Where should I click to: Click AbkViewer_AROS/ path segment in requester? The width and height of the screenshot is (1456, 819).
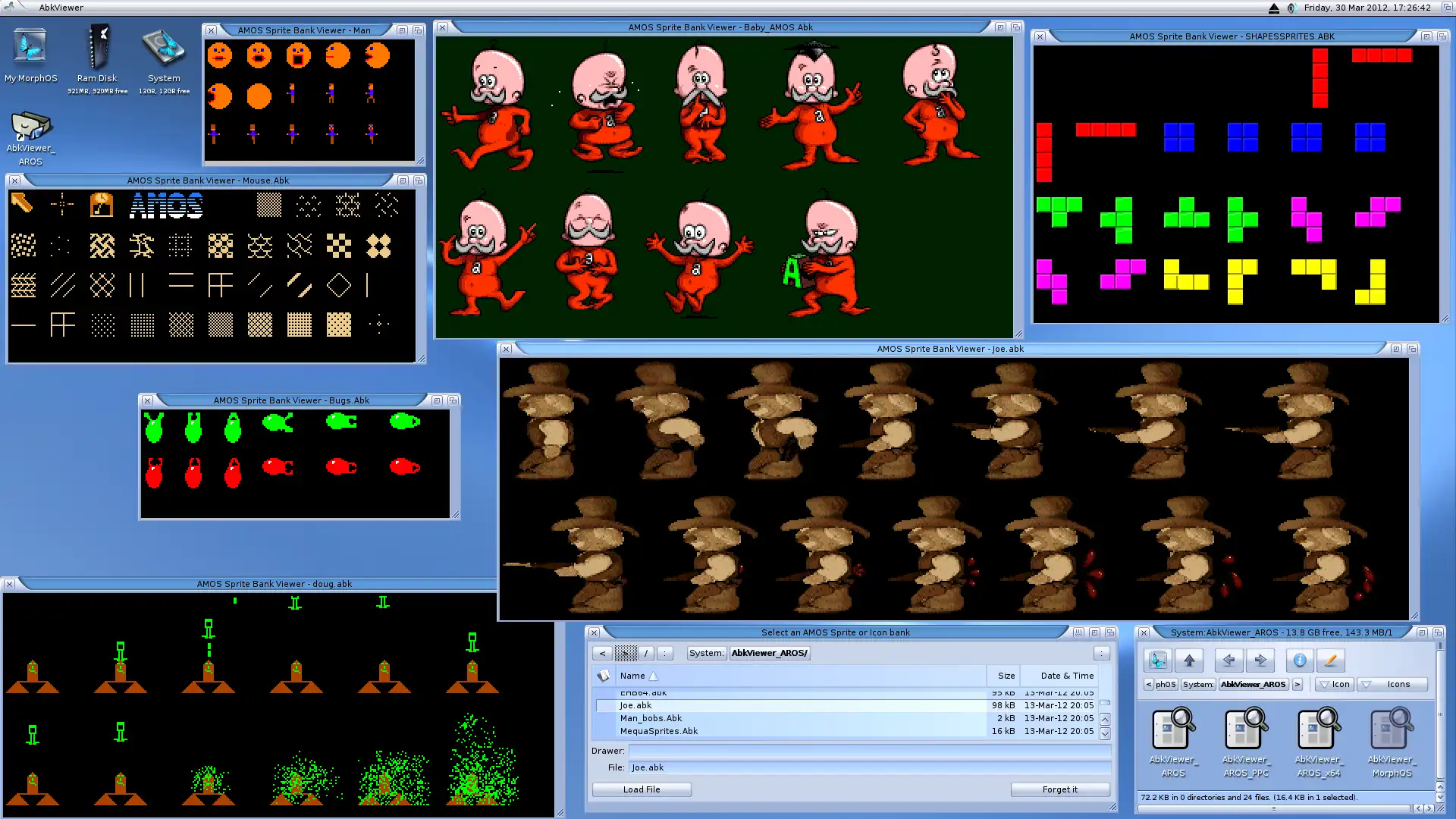770,653
